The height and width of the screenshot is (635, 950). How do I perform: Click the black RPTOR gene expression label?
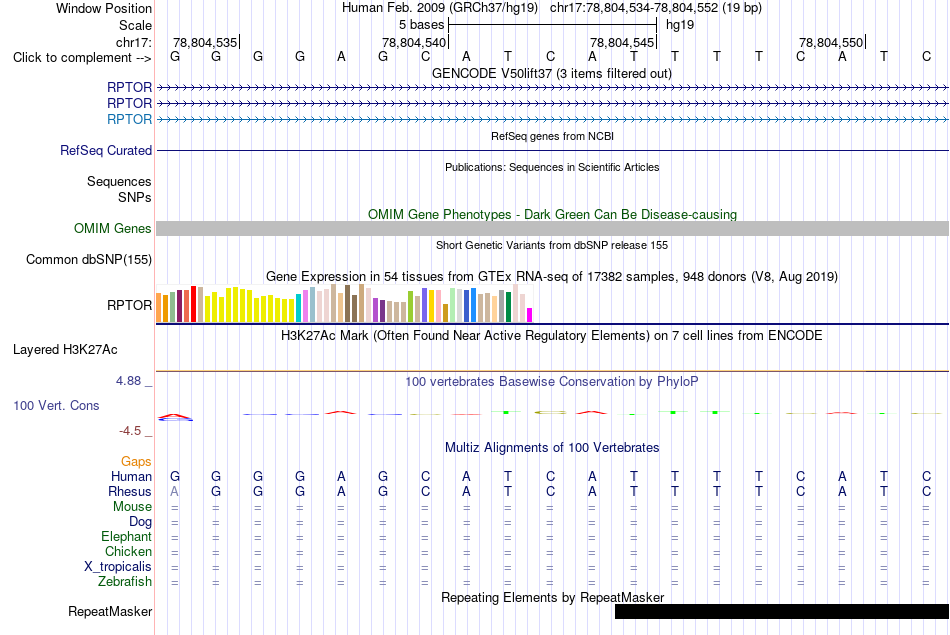129,305
